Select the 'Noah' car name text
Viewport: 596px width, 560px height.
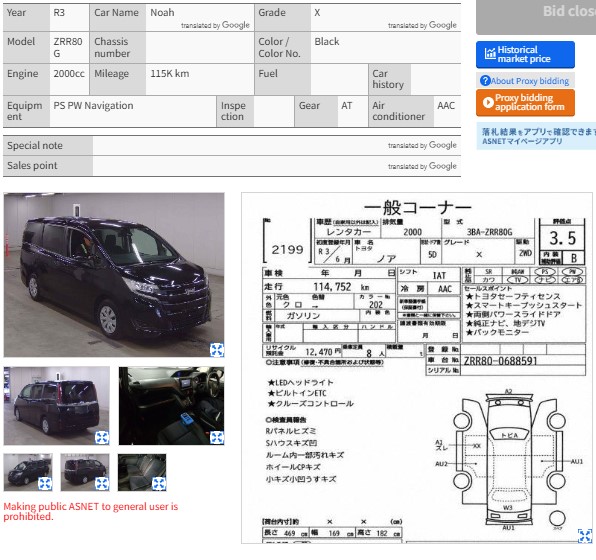(162, 13)
